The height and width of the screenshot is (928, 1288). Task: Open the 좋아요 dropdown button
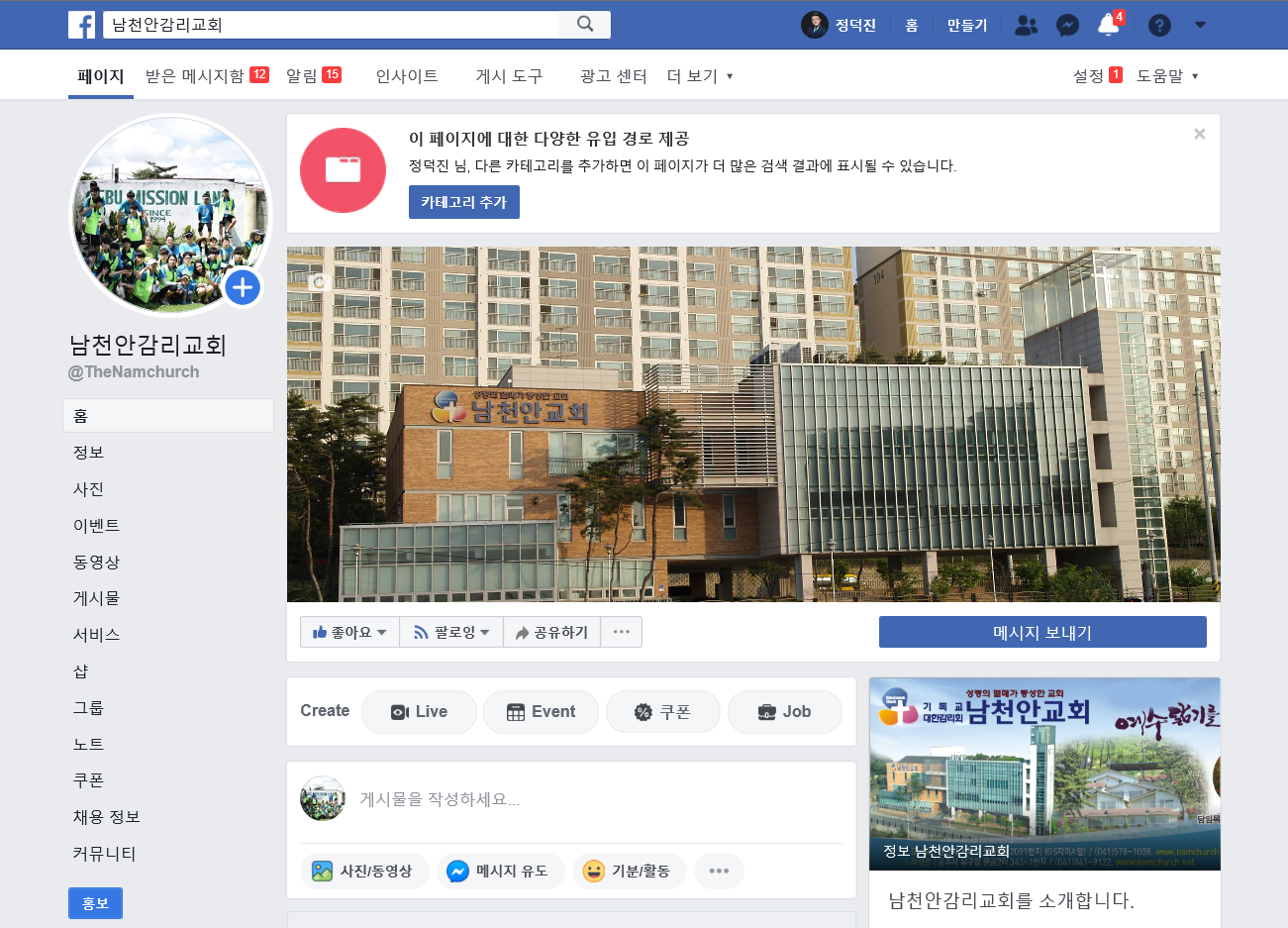click(349, 632)
